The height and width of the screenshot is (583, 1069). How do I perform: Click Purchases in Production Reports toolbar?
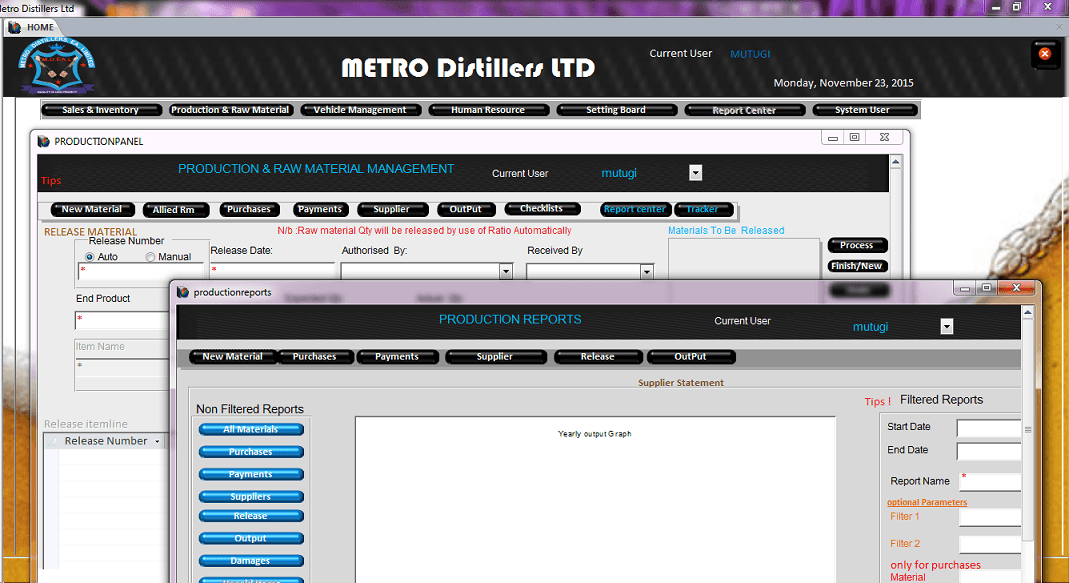(x=315, y=357)
